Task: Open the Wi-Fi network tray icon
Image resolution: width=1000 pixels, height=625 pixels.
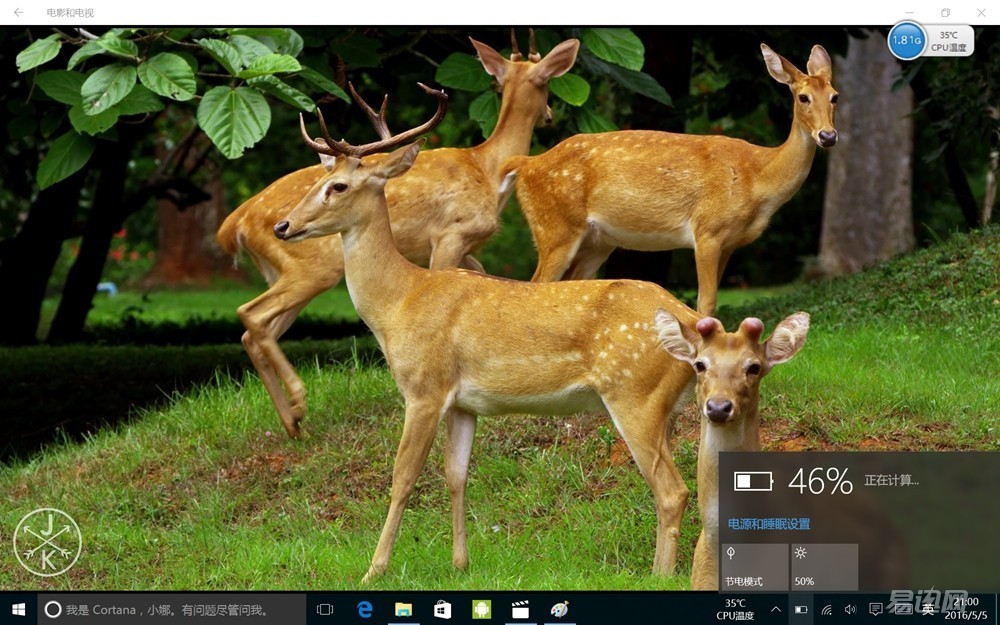Action: [x=826, y=610]
